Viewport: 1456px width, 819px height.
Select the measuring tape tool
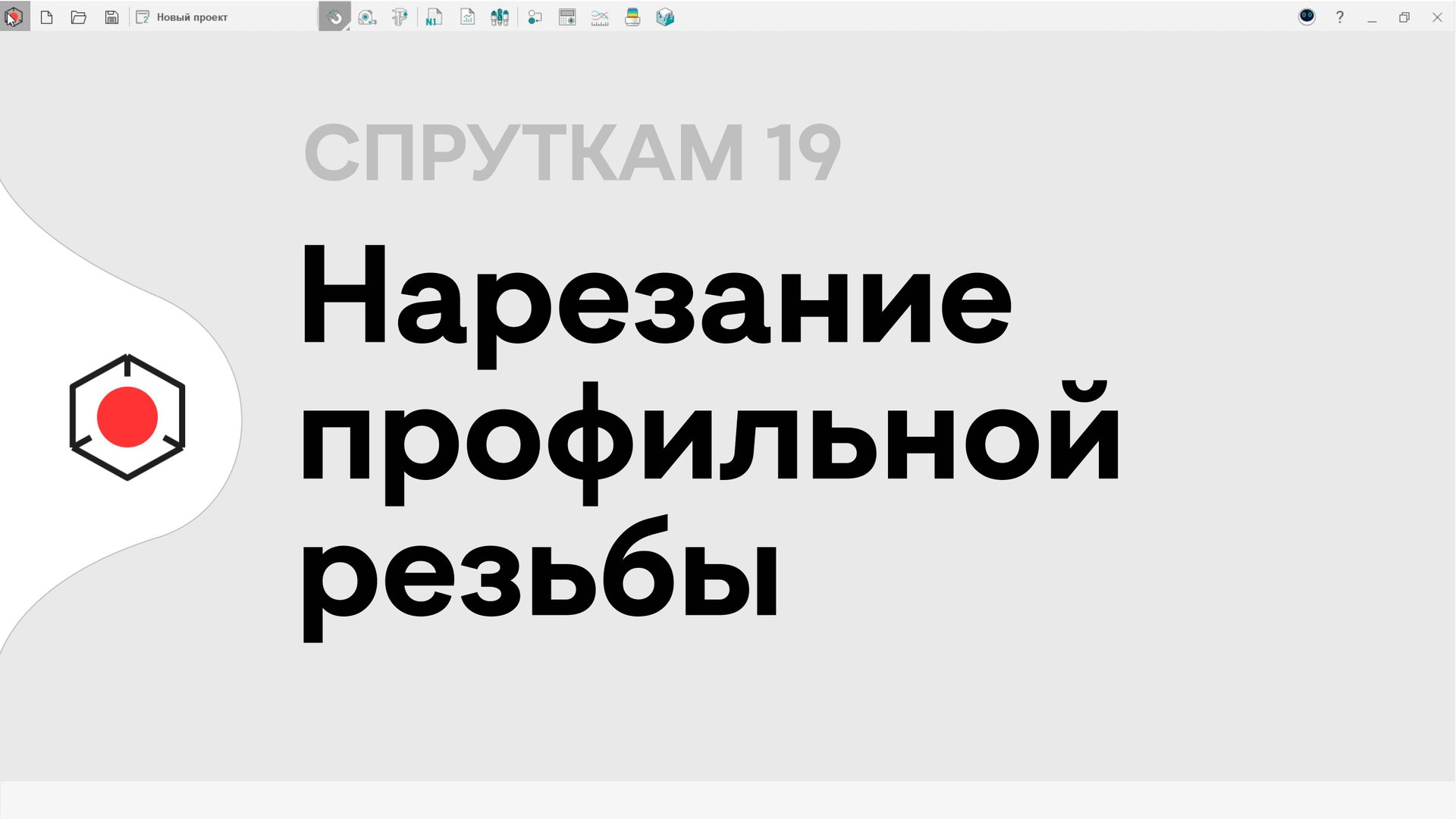coord(367,17)
